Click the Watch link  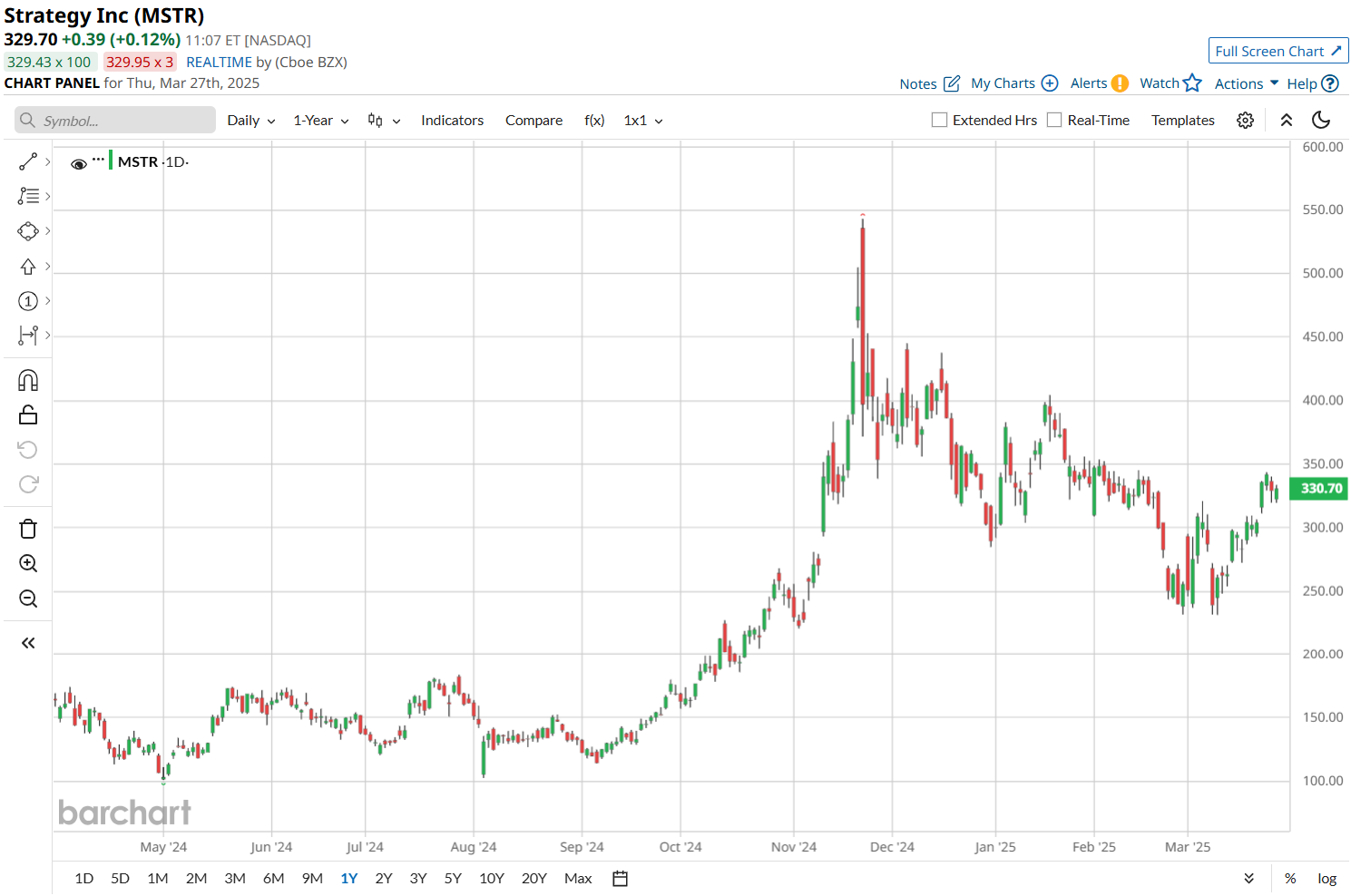[x=1160, y=83]
